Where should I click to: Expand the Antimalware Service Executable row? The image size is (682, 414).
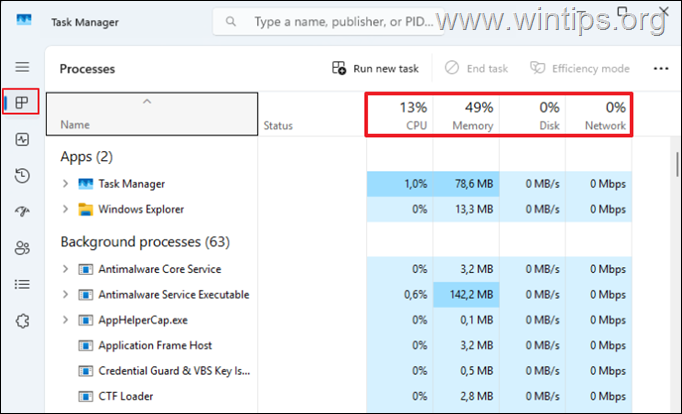click(x=65, y=294)
